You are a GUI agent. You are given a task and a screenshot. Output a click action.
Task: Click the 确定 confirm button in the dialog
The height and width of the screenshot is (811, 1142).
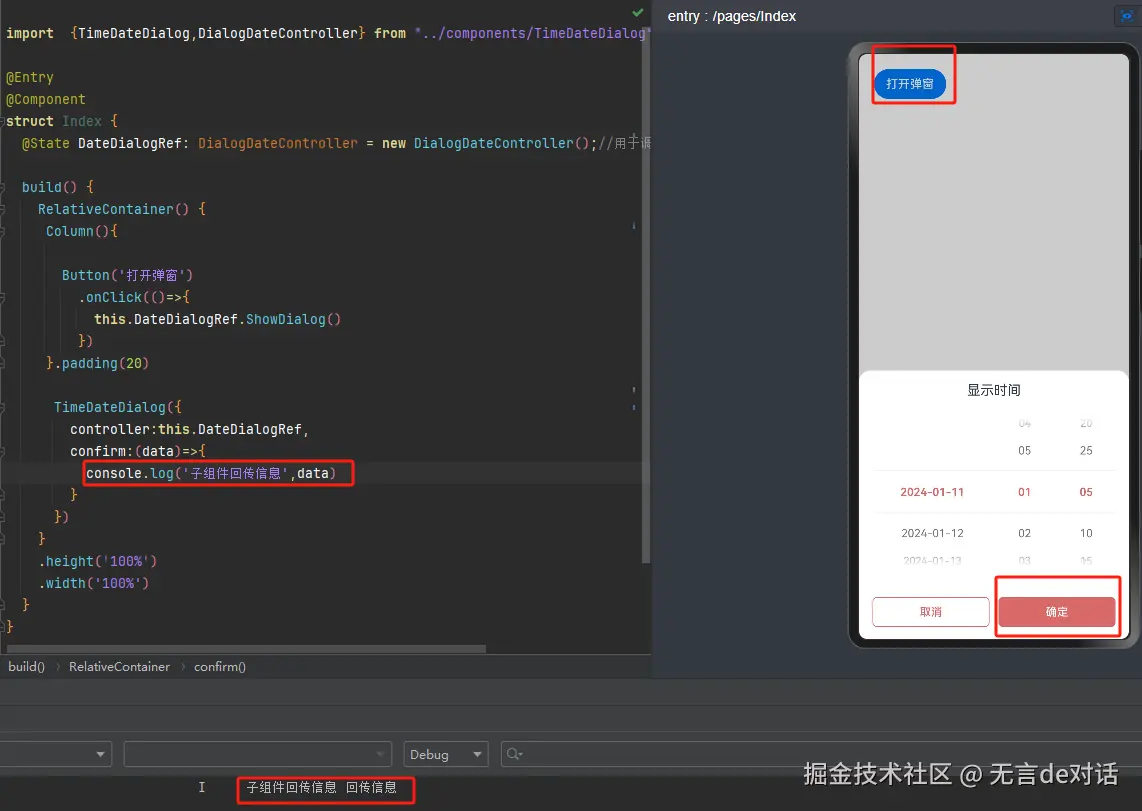tap(1057, 612)
